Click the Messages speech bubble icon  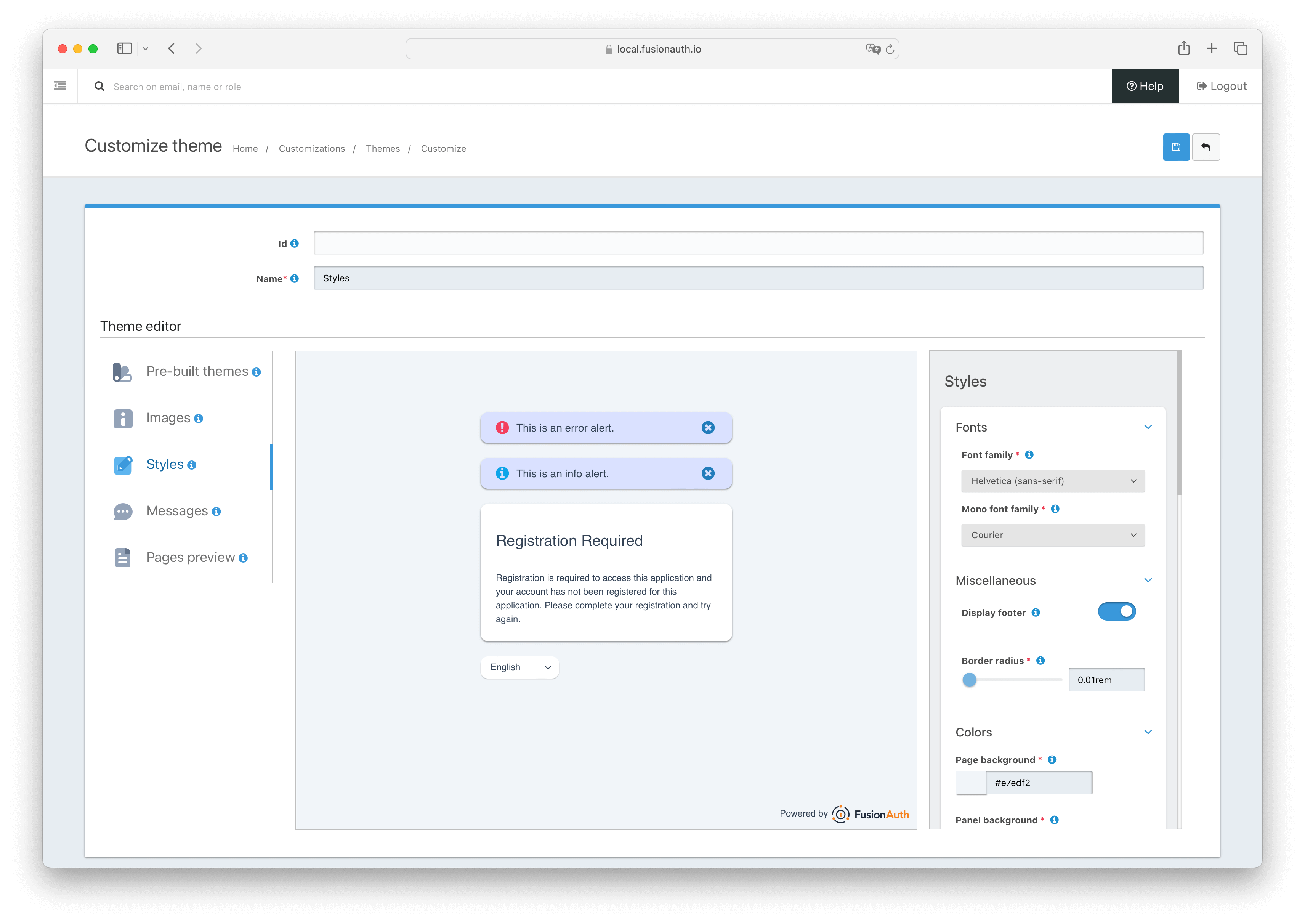122,512
